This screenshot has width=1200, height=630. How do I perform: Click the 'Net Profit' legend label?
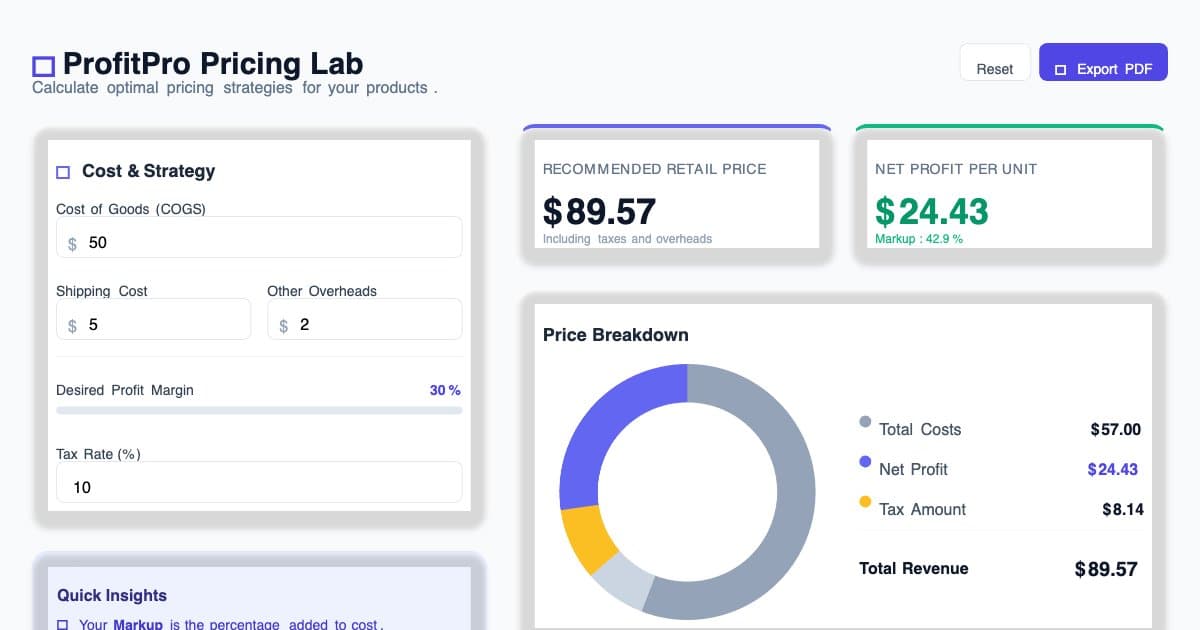click(913, 469)
